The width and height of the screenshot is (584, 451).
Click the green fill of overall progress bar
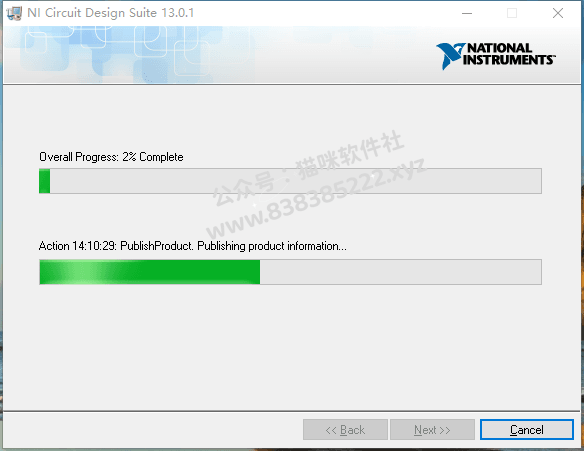(x=45, y=181)
